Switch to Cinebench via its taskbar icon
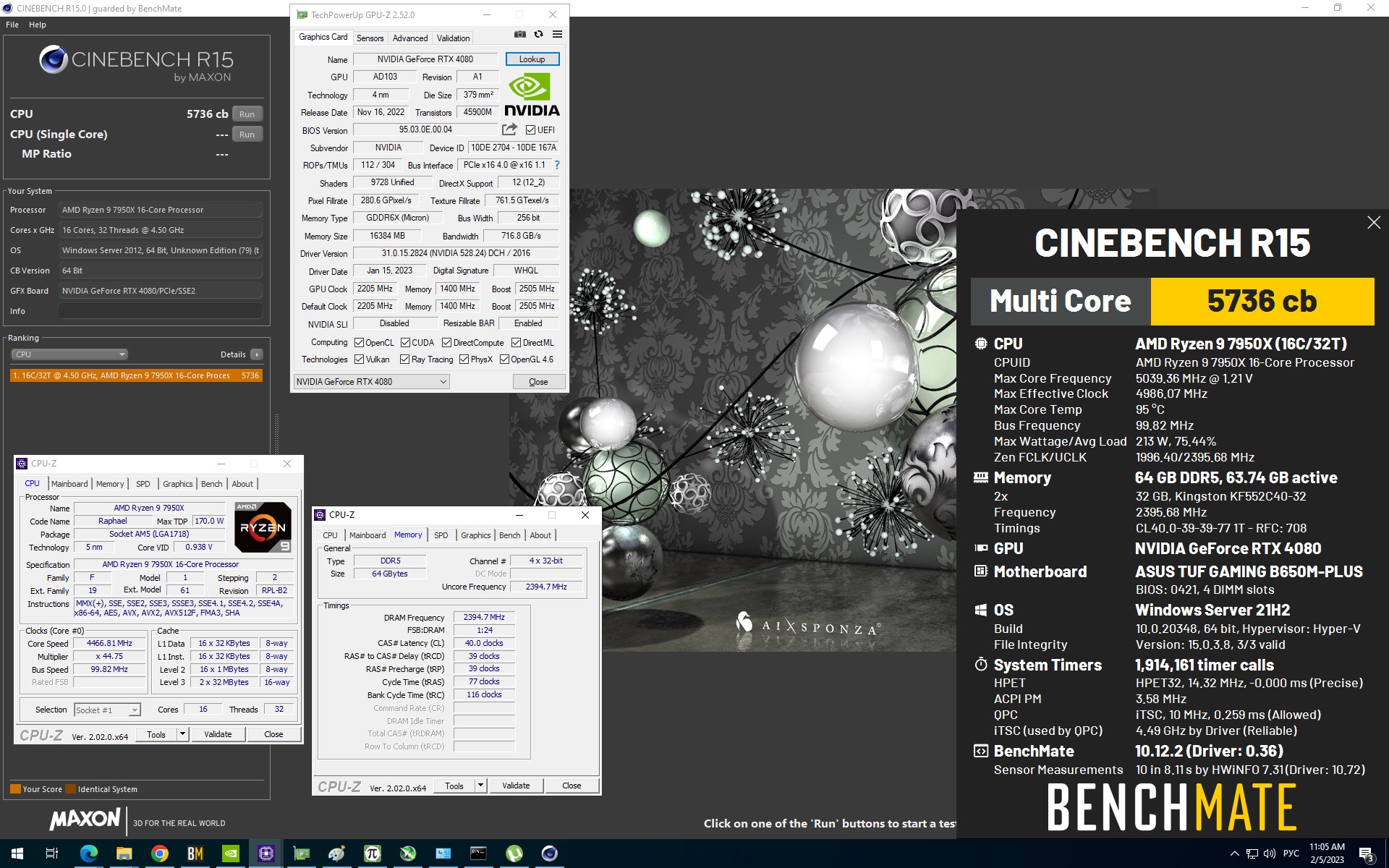This screenshot has width=1389, height=868. [550, 854]
